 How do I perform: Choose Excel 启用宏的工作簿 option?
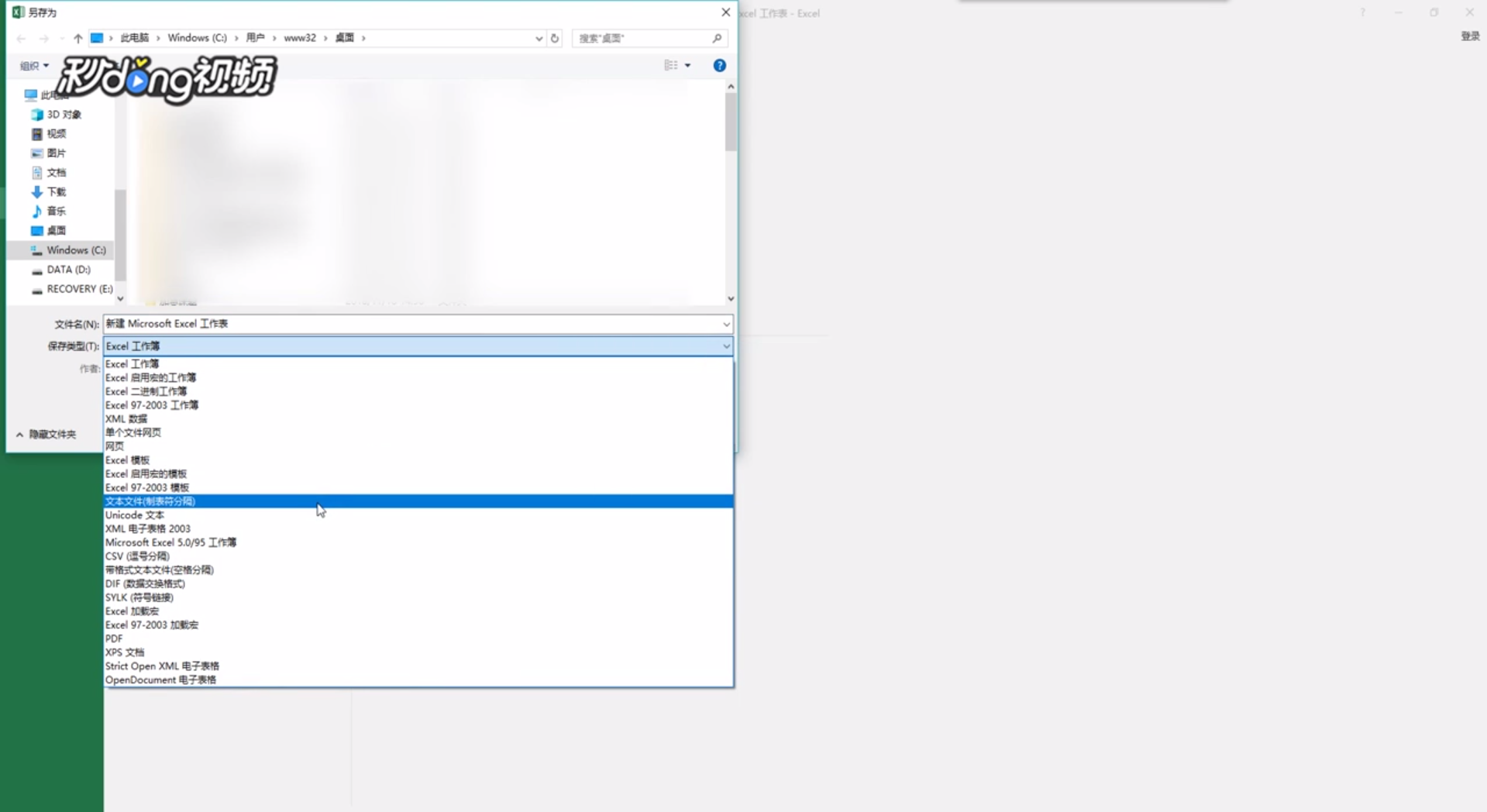pyautogui.click(x=418, y=378)
